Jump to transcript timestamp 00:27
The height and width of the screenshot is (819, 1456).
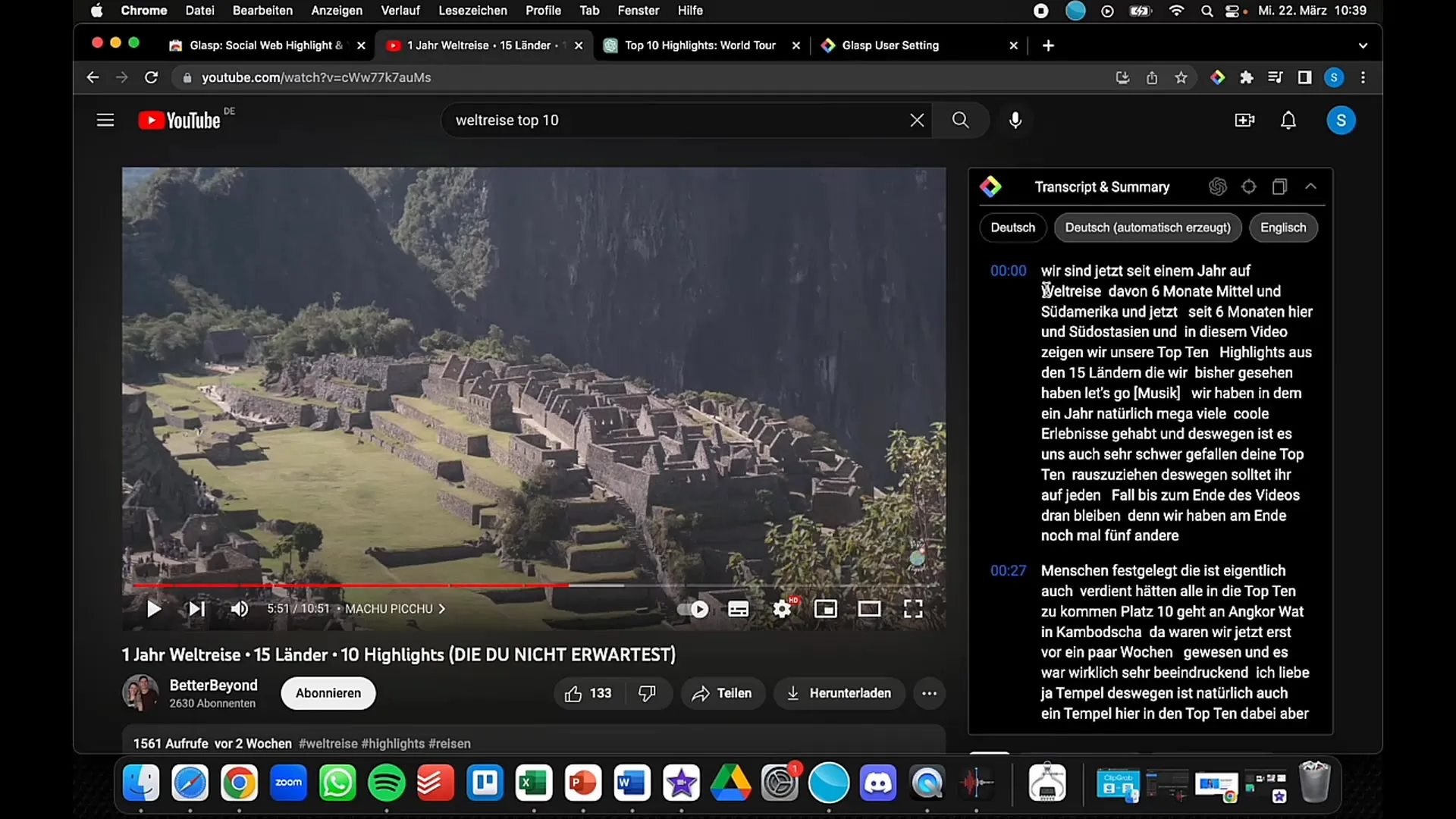click(x=1008, y=570)
